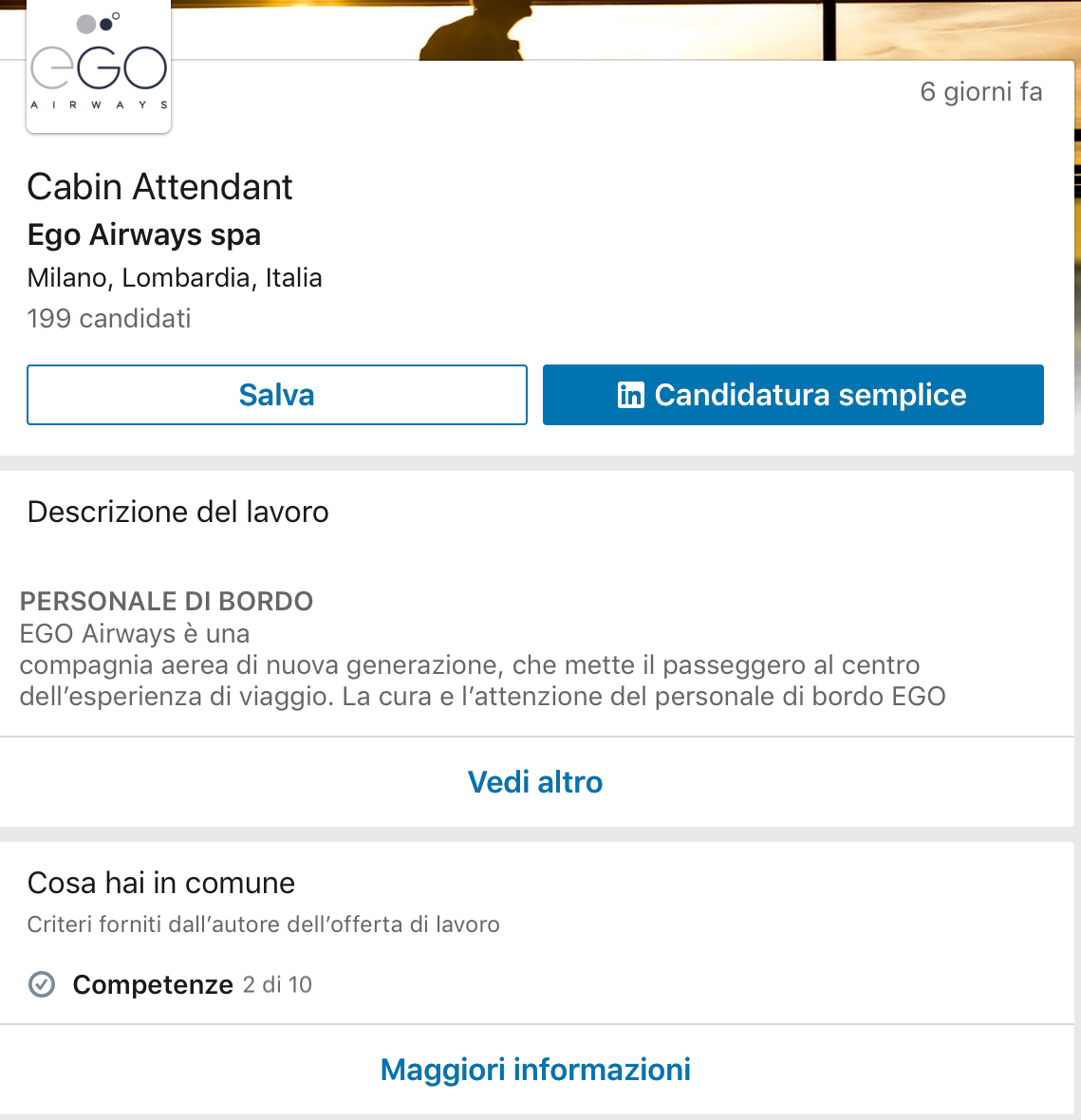Click the Milano, Lombardia, Italia location

pos(175,278)
